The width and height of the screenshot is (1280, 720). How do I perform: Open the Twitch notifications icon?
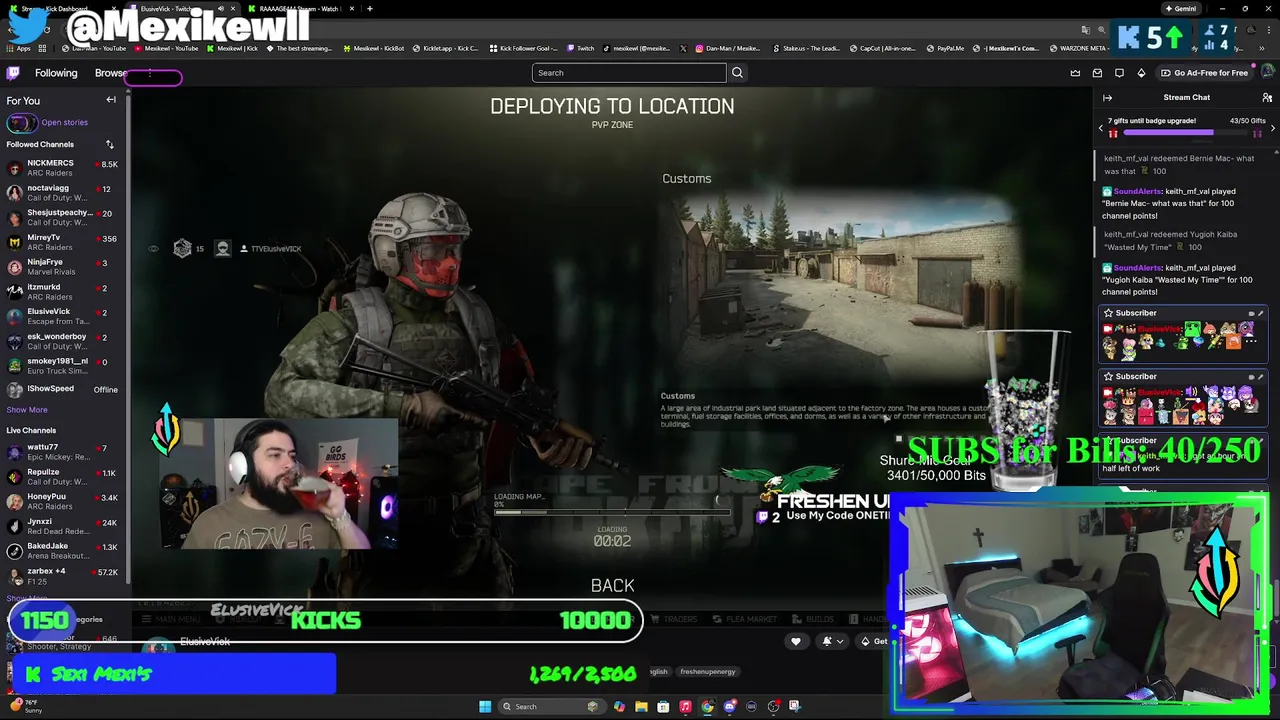1119,73
